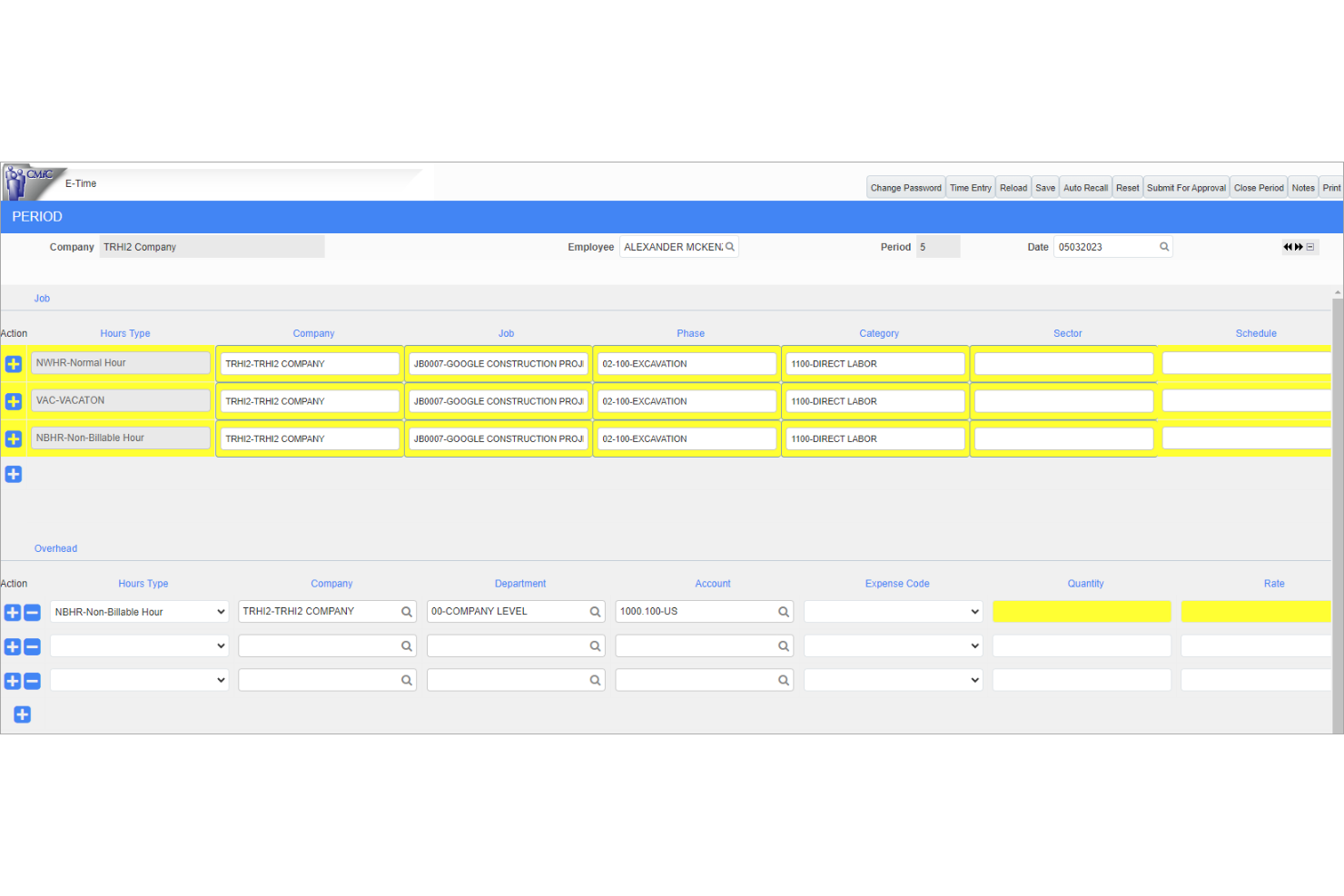This screenshot has height=896, width=1344.
Task: Go to previous period with double-left arrows
Action: point(1288,247)
